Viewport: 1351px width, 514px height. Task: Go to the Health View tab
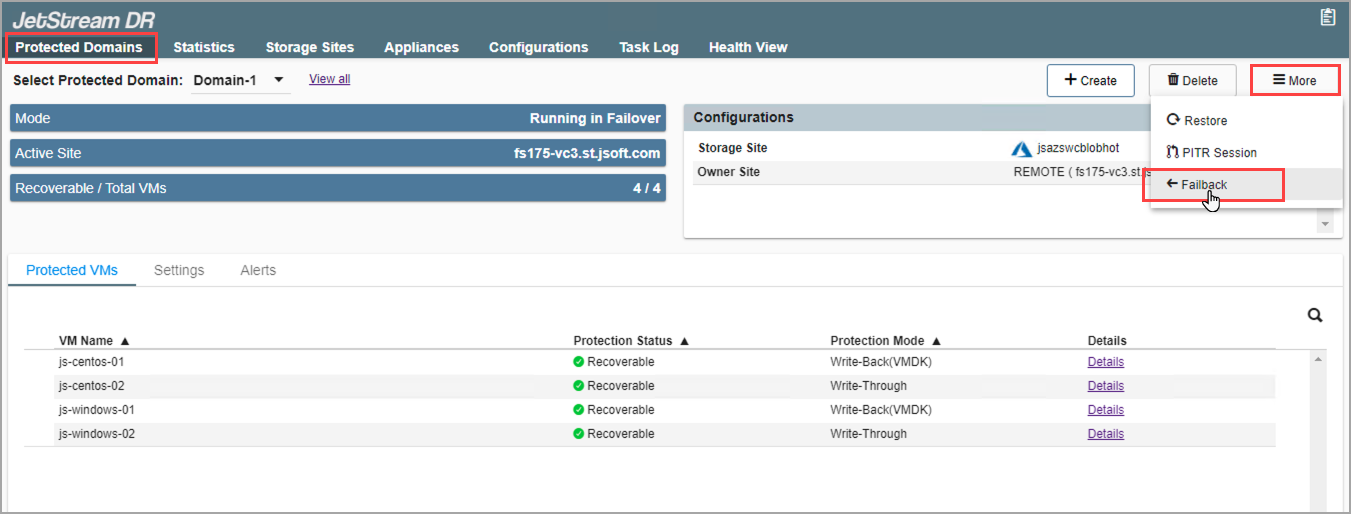(748, 47)
